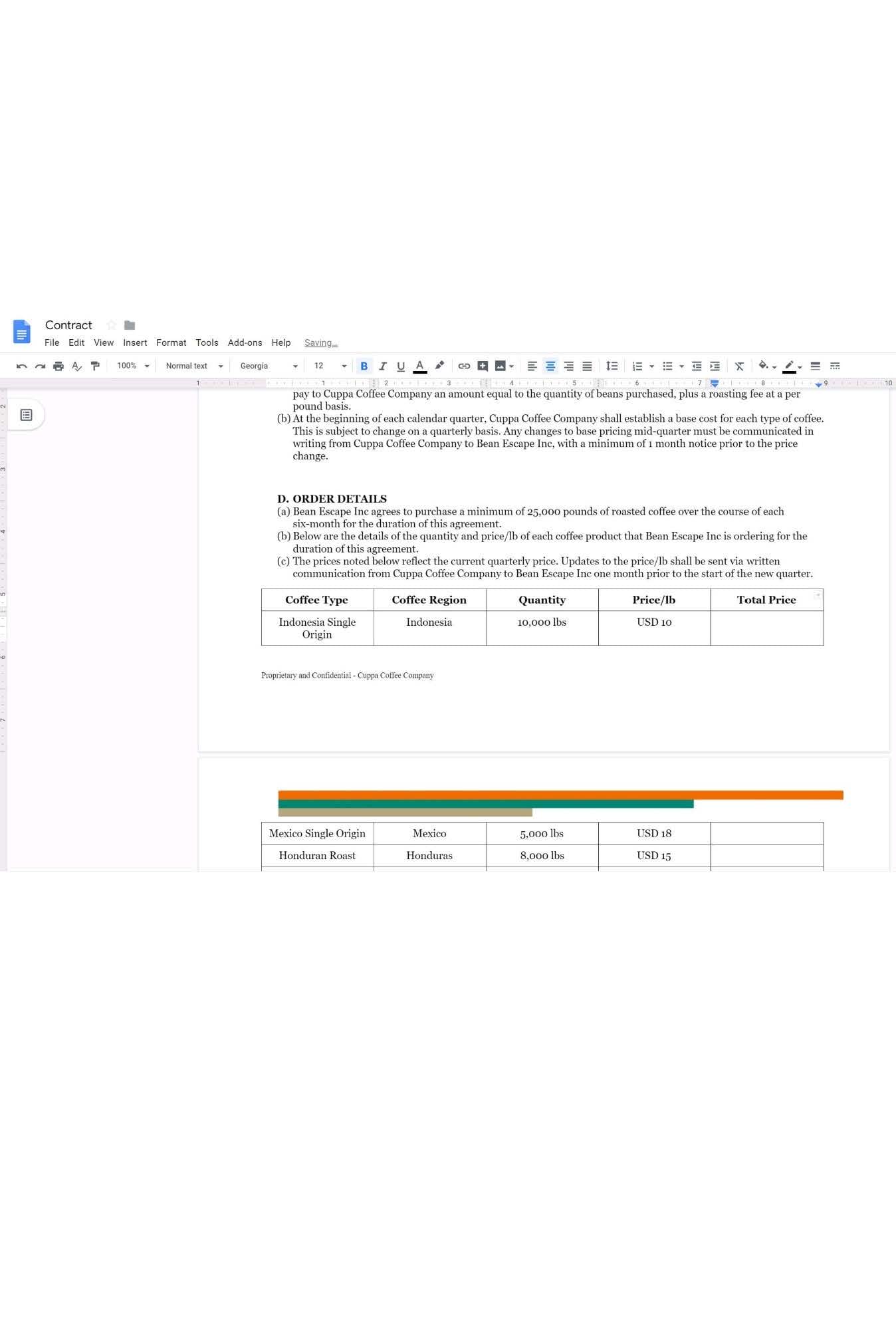Go to Docs home icon
Viewport: 896px width, 1318px height.
pos(22,332)
